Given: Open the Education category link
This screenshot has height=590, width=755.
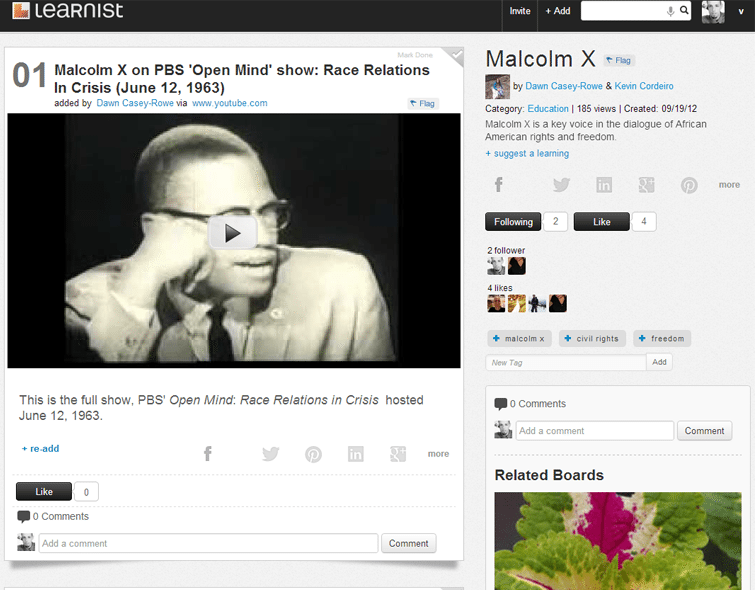Looking at the screenshot, I should click(x=548, y=108).
